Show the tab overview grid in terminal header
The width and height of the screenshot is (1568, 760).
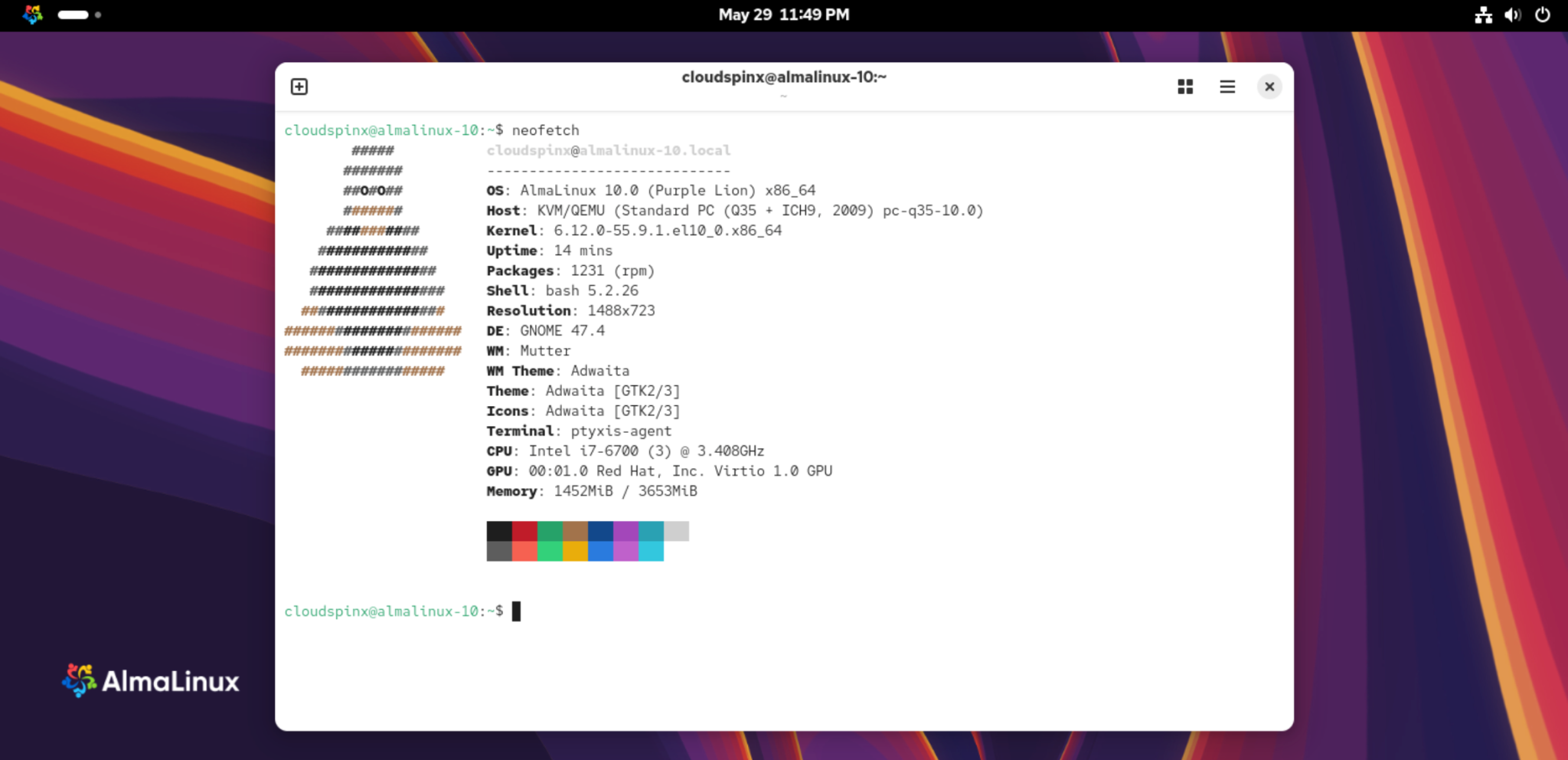[1184, 87]
